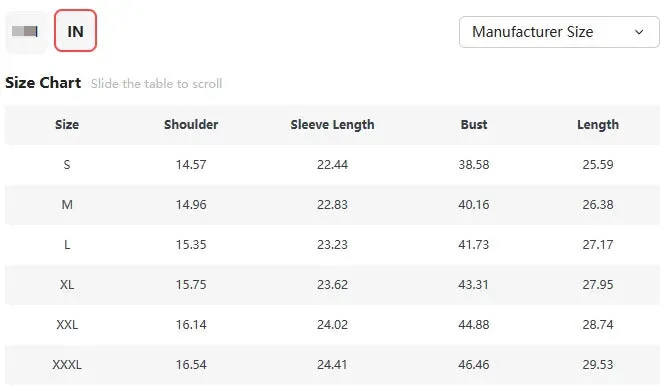Open the Manufacturer Size dropdown
Image resolution: width=667 pixels, height=388 pixels.
pos(559,32)
